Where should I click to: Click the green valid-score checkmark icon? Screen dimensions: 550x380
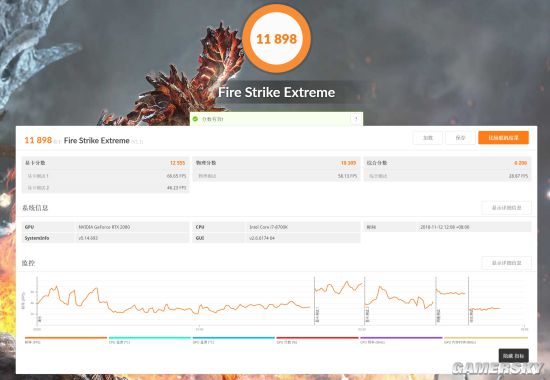coord(195,119)
